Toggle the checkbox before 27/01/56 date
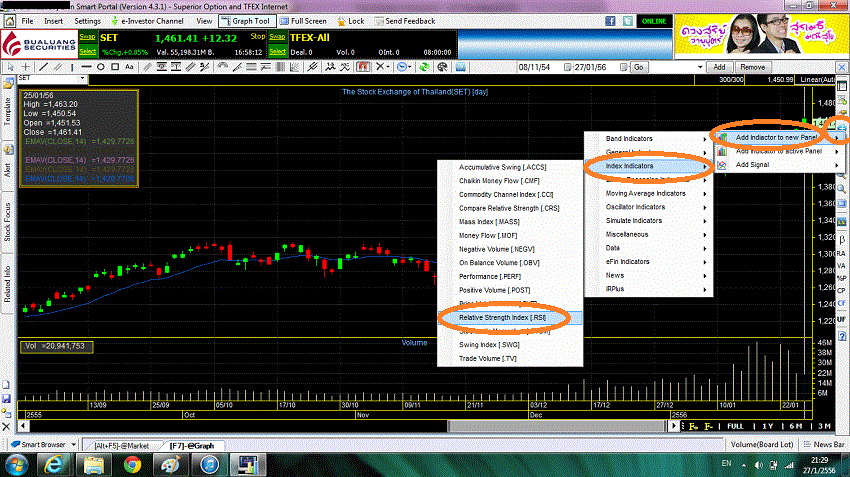Image resolution: width=850 pixels, height=477 pixels. tap(567, 67)
